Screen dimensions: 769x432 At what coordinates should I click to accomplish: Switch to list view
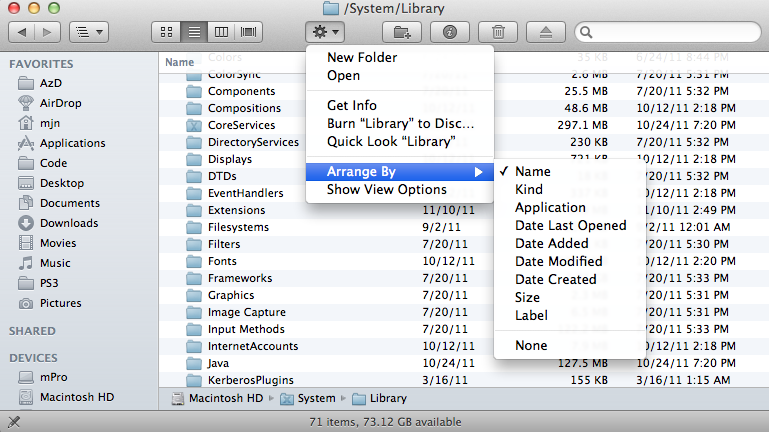194,32
